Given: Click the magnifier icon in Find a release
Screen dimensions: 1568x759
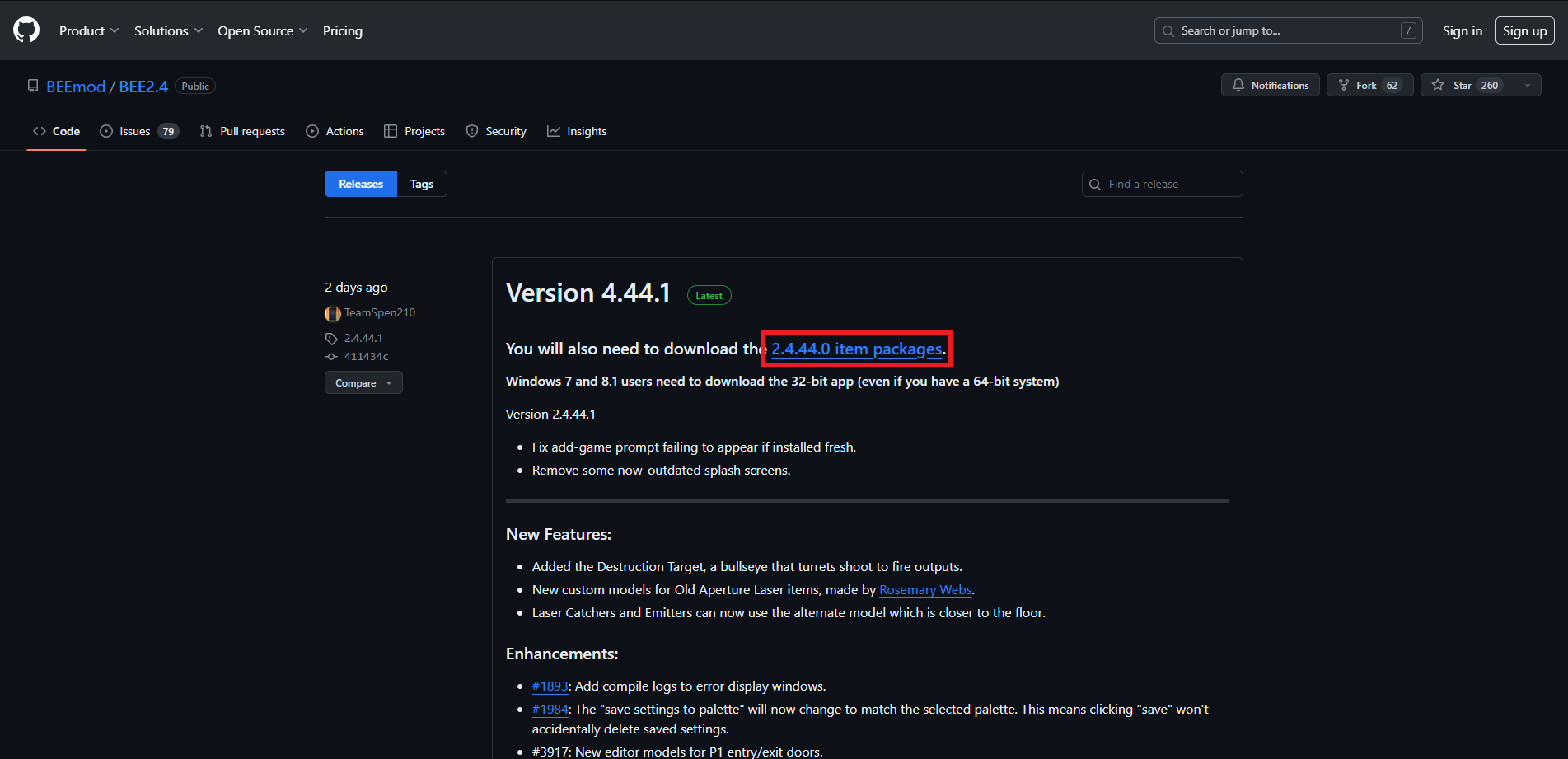Looking at the screenshot, I should click(1095, 185).
